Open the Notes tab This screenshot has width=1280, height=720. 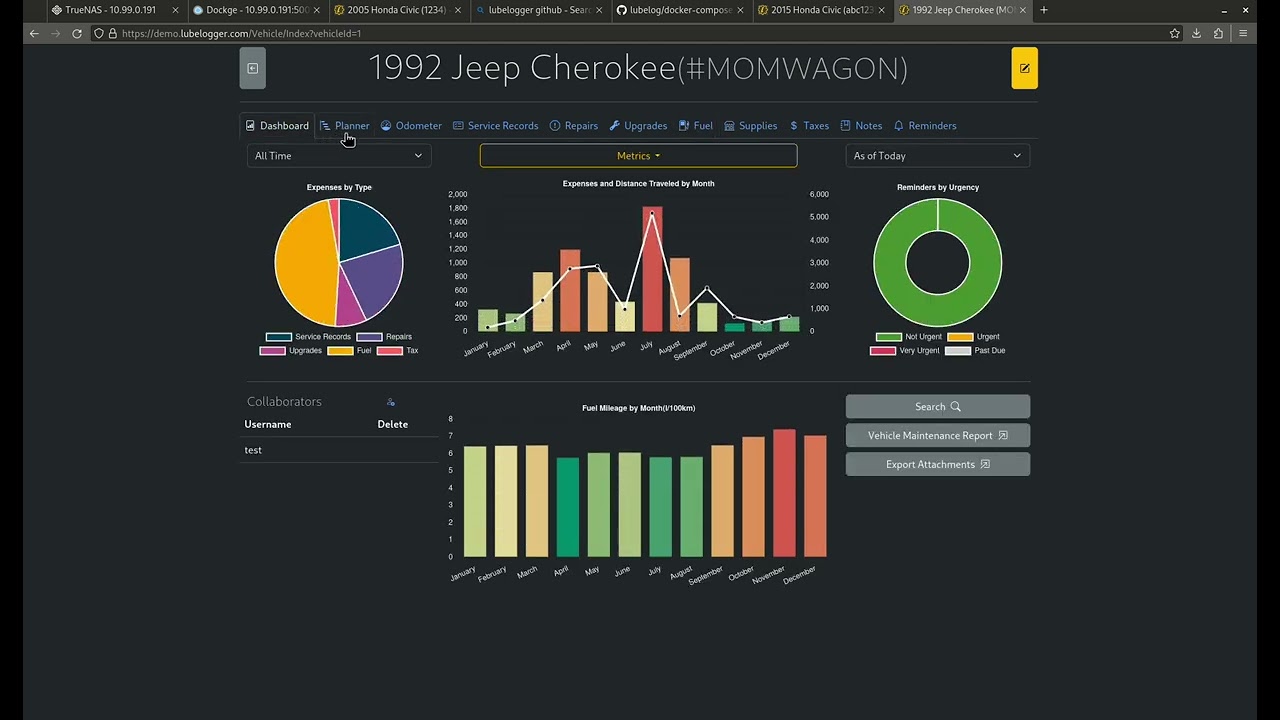point(861,126)
